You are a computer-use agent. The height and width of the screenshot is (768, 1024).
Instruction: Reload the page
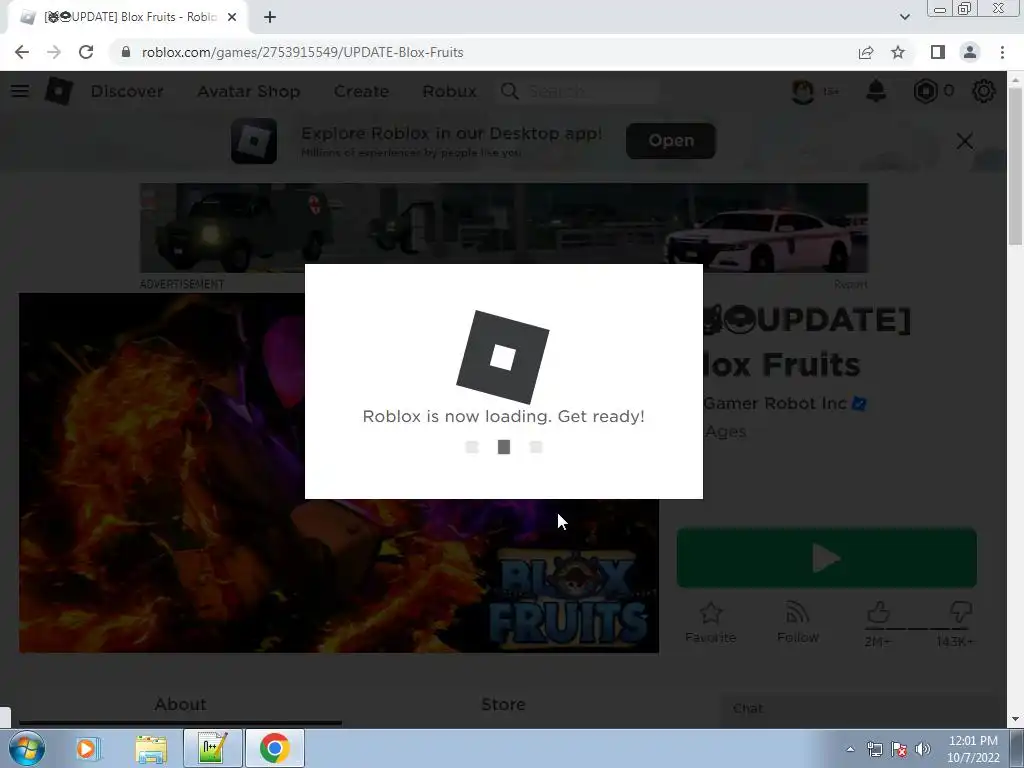pyautogui.click(x=86, y=52)
